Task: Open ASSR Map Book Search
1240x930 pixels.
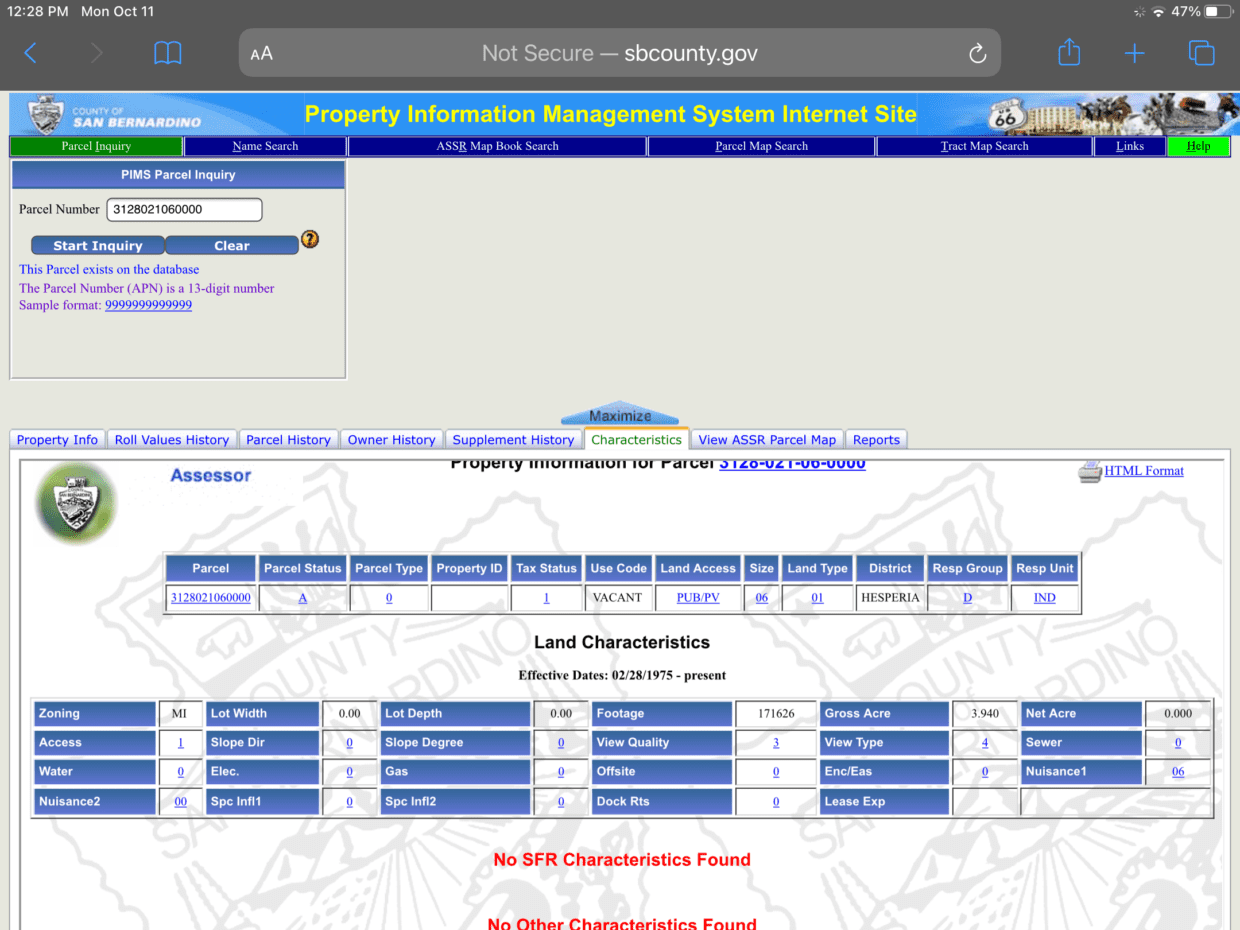Action: point(497,146)
